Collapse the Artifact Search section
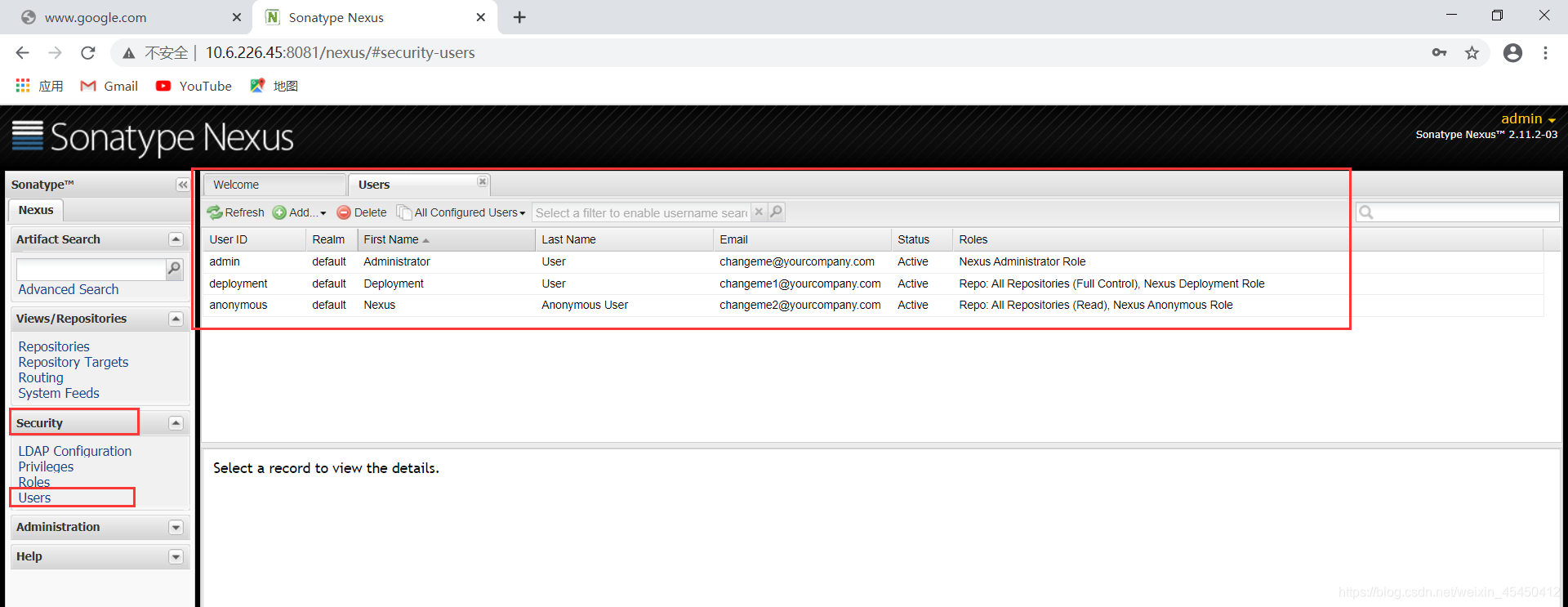 (176, 239)
